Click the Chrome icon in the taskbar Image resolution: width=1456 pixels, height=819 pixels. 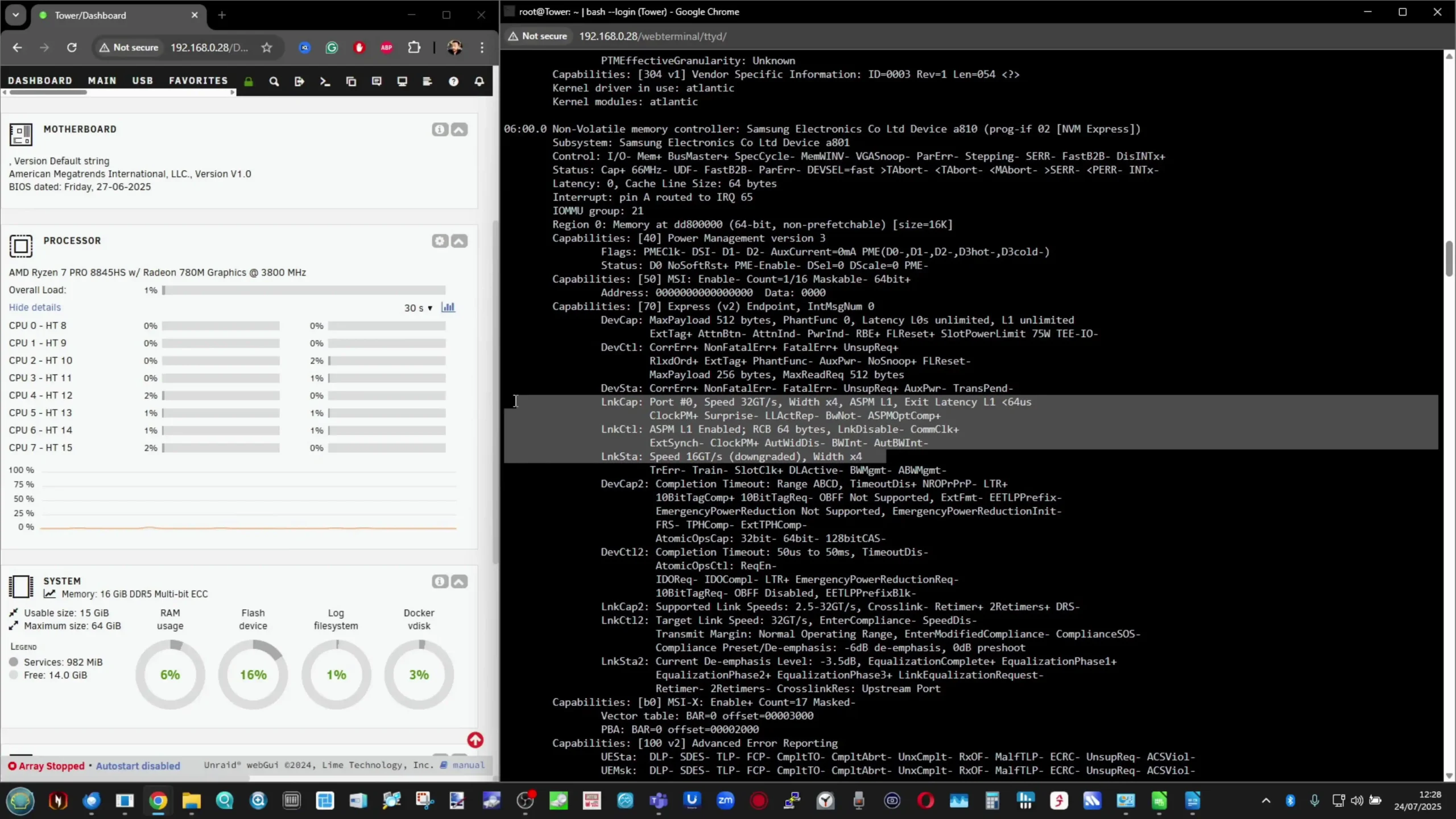158,801
